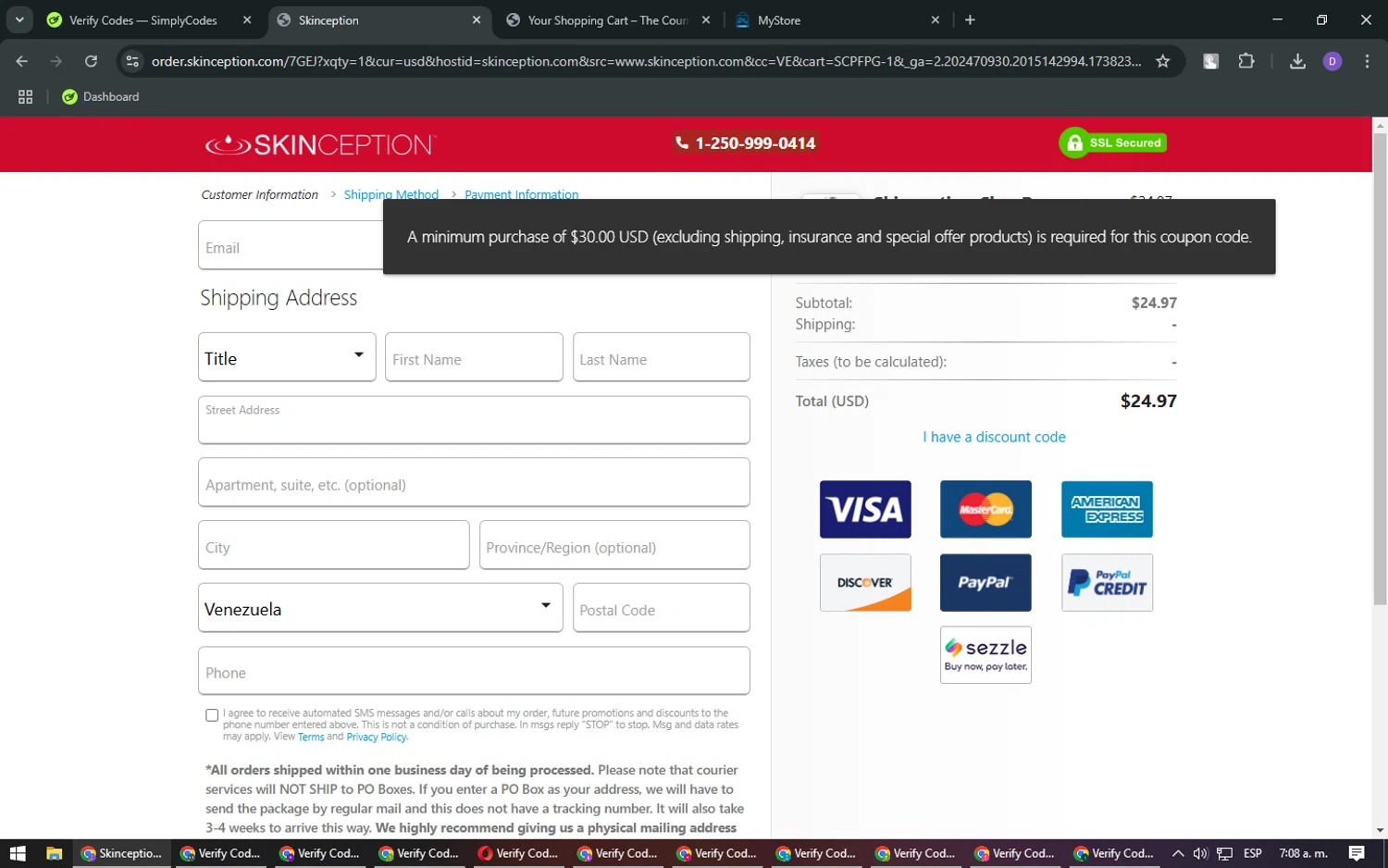Open the Privacy Policy link
The width and height of the screenshot is (1388, 868).
(377, 738)
